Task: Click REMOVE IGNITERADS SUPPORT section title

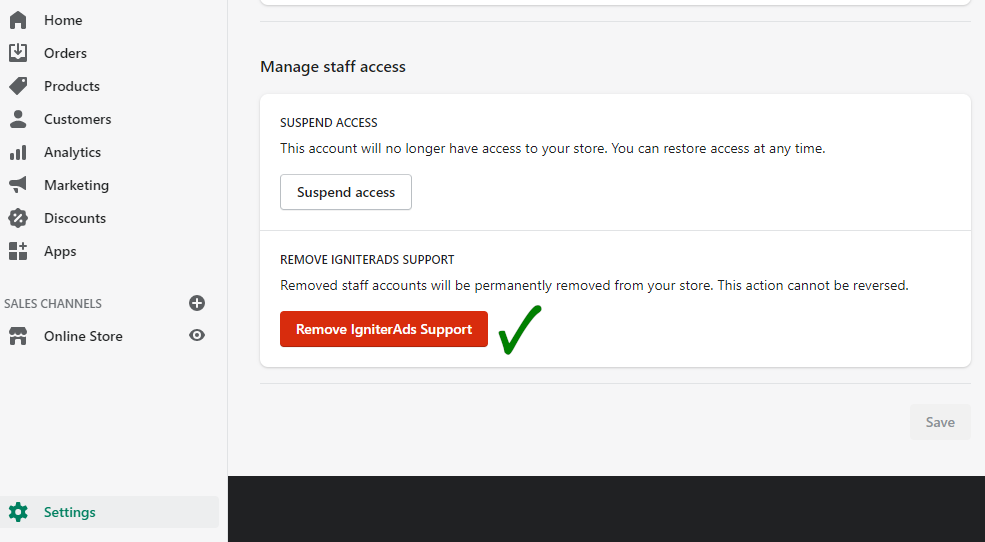Action: [367, 259]
